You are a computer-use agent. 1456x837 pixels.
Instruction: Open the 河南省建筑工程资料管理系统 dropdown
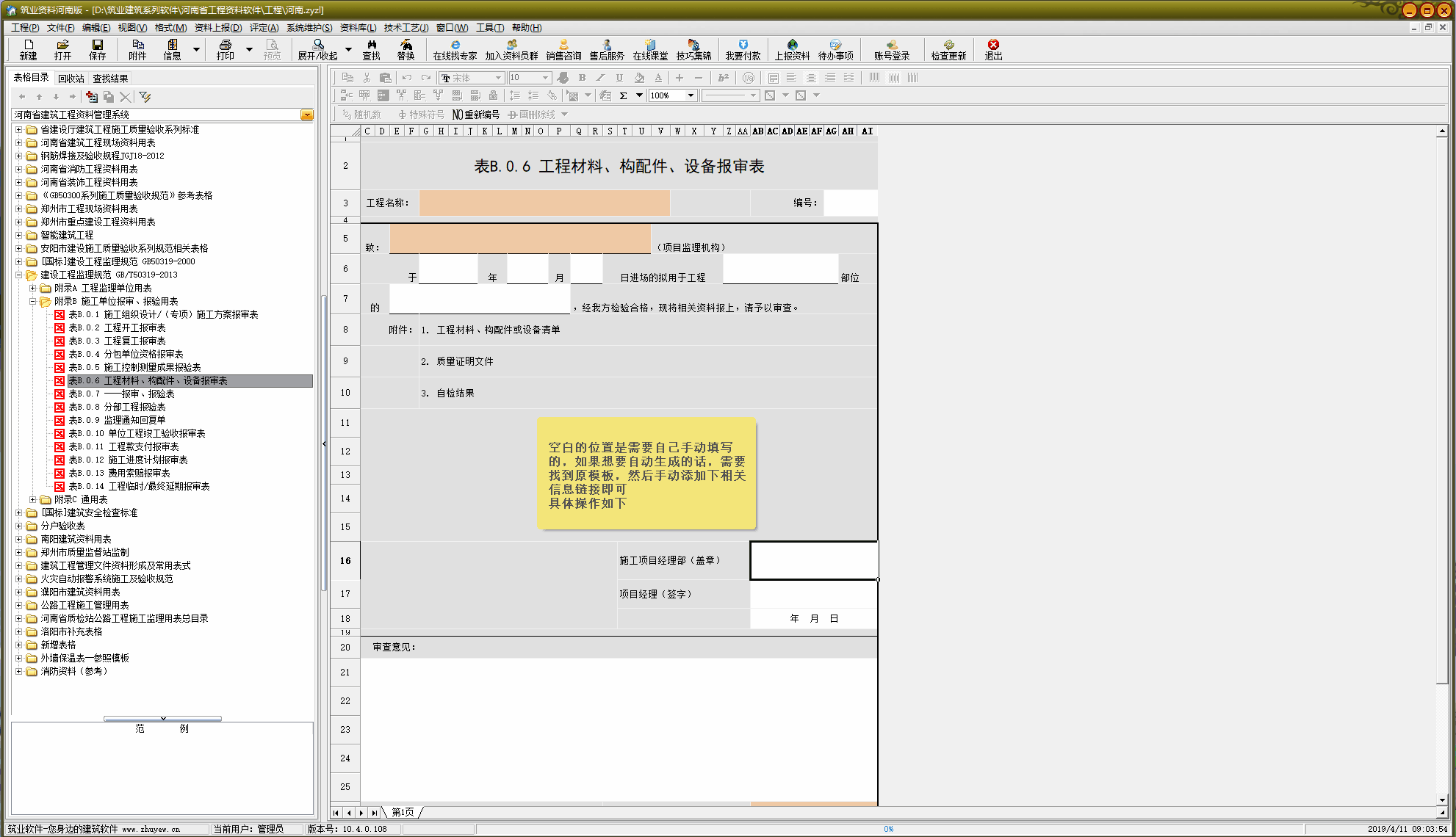(x=307, y=115)
